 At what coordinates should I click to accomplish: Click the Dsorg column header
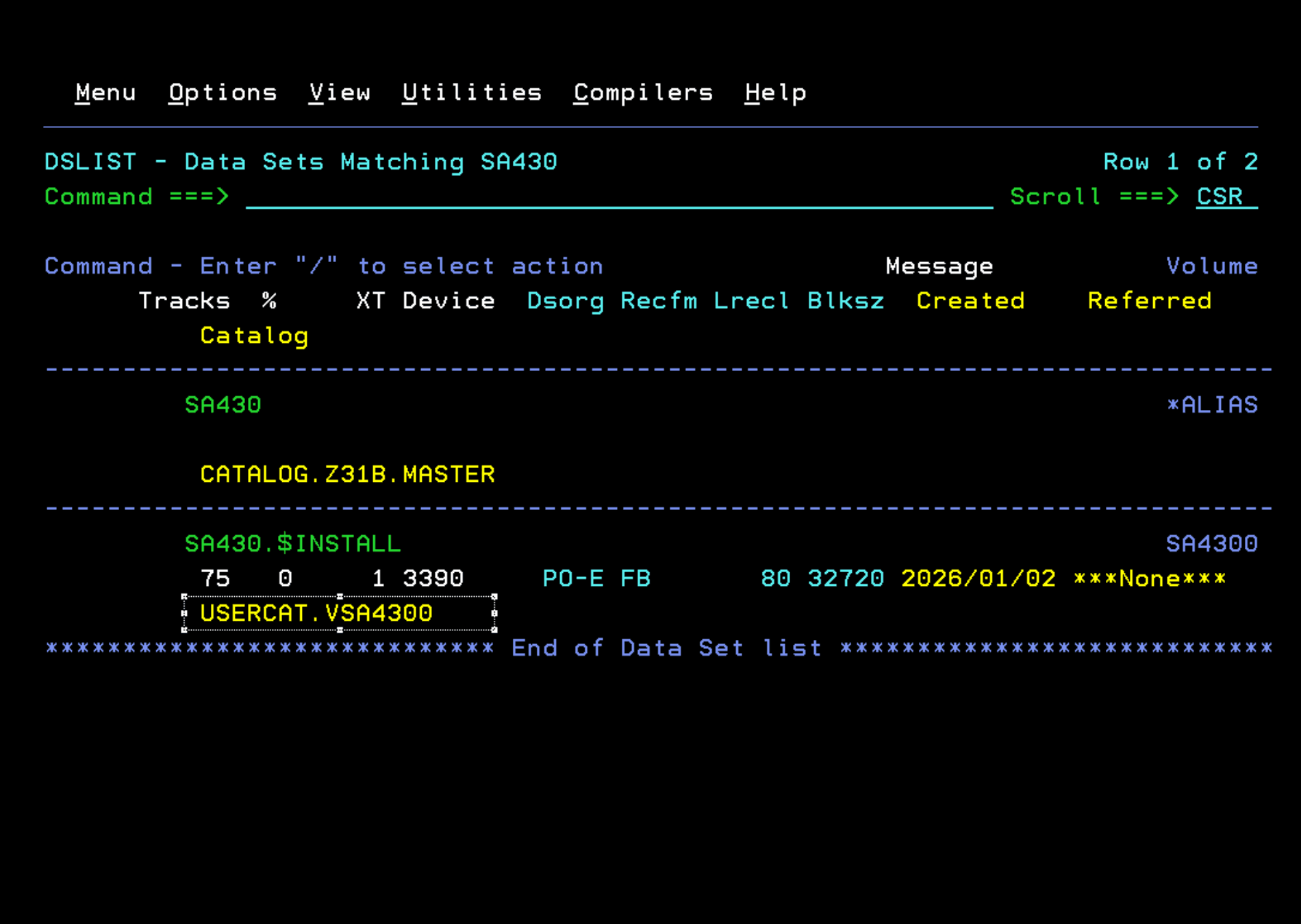coord(566,300)
